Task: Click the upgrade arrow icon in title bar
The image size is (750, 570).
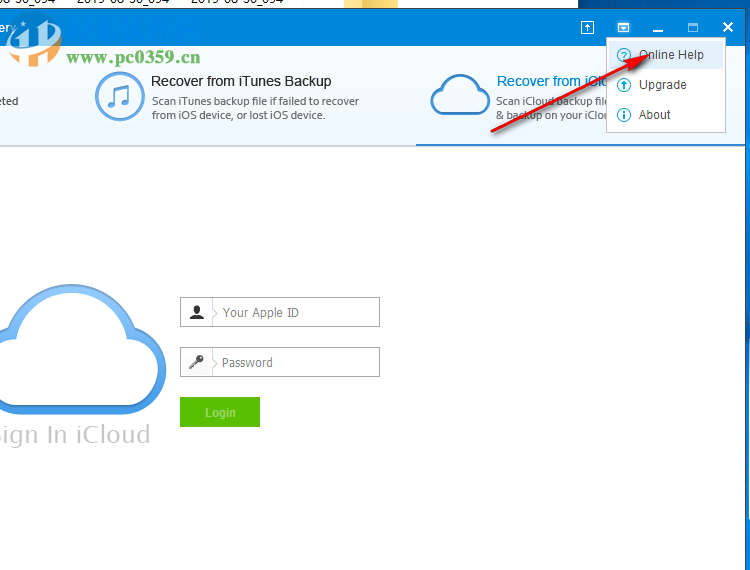Action: point(587,28)
